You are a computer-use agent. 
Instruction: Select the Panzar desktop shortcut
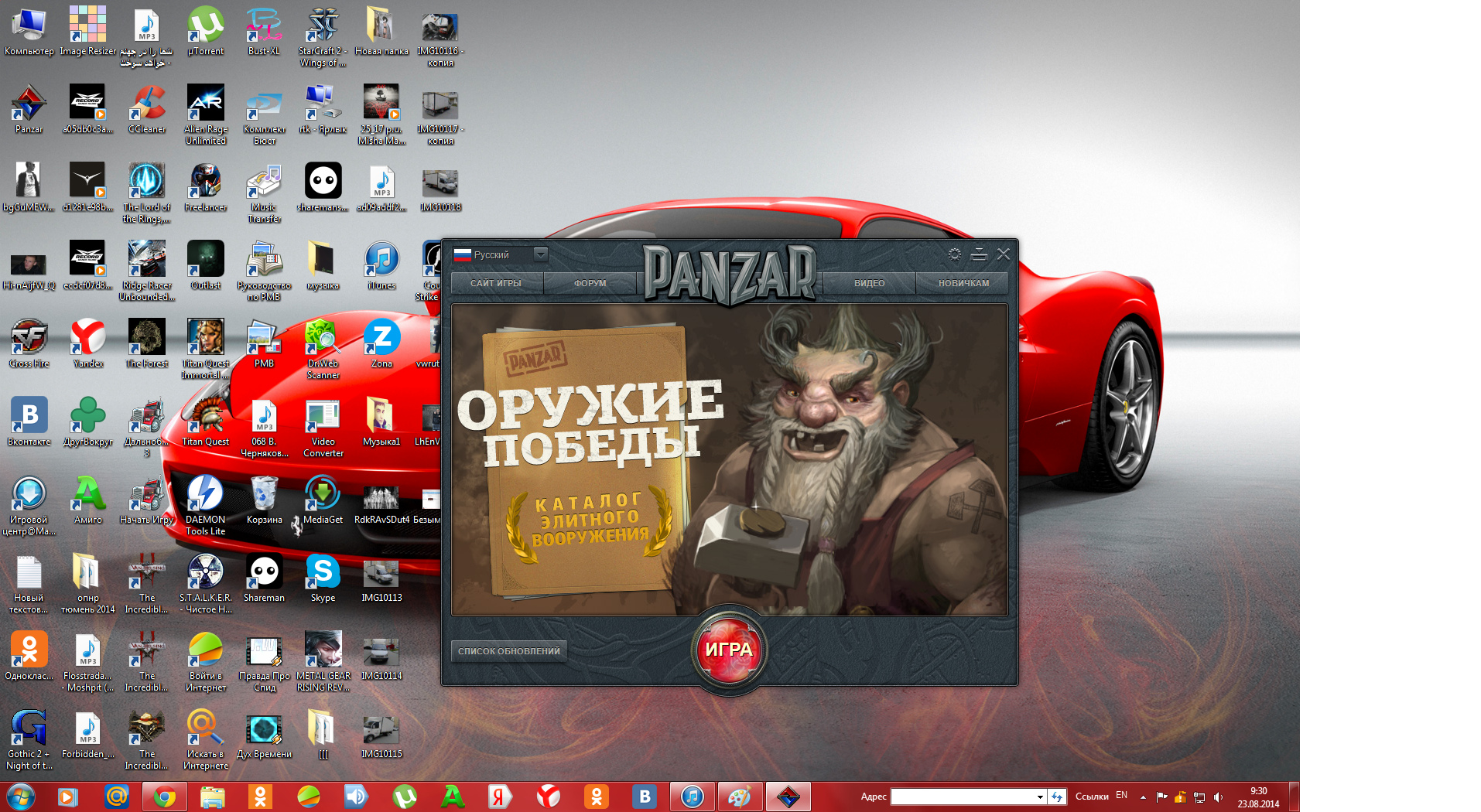pyautogui.click(x=29, y=110)
